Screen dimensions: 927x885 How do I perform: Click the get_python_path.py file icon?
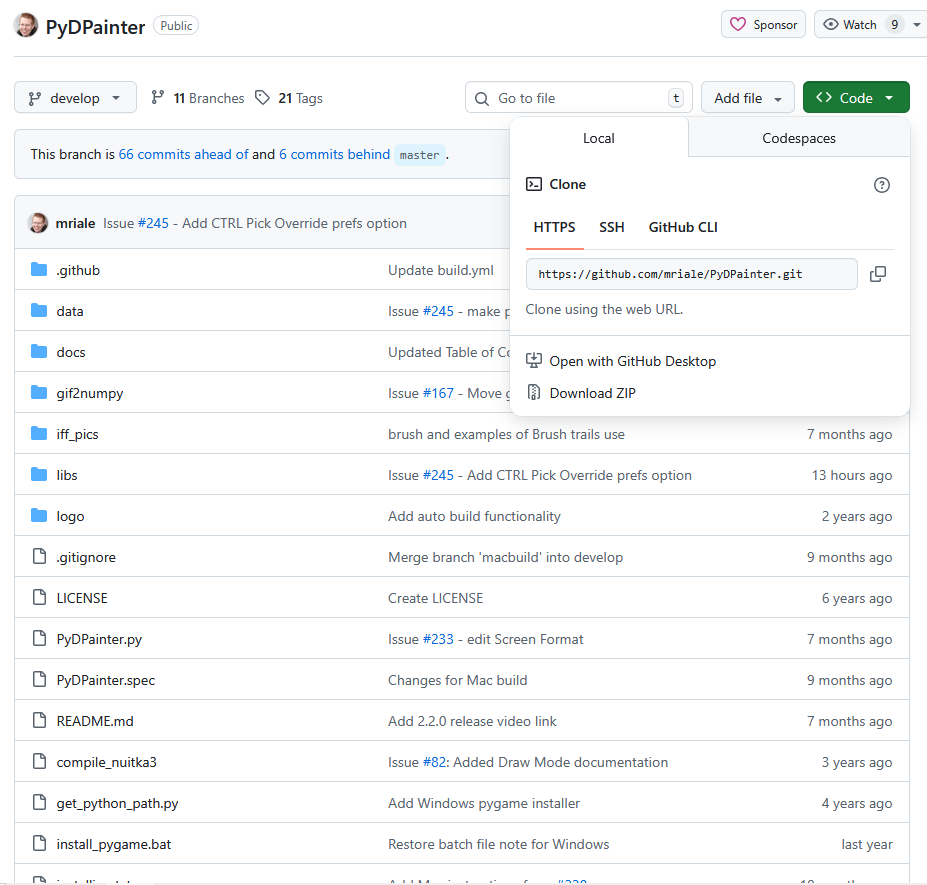(x=39, y=802)
